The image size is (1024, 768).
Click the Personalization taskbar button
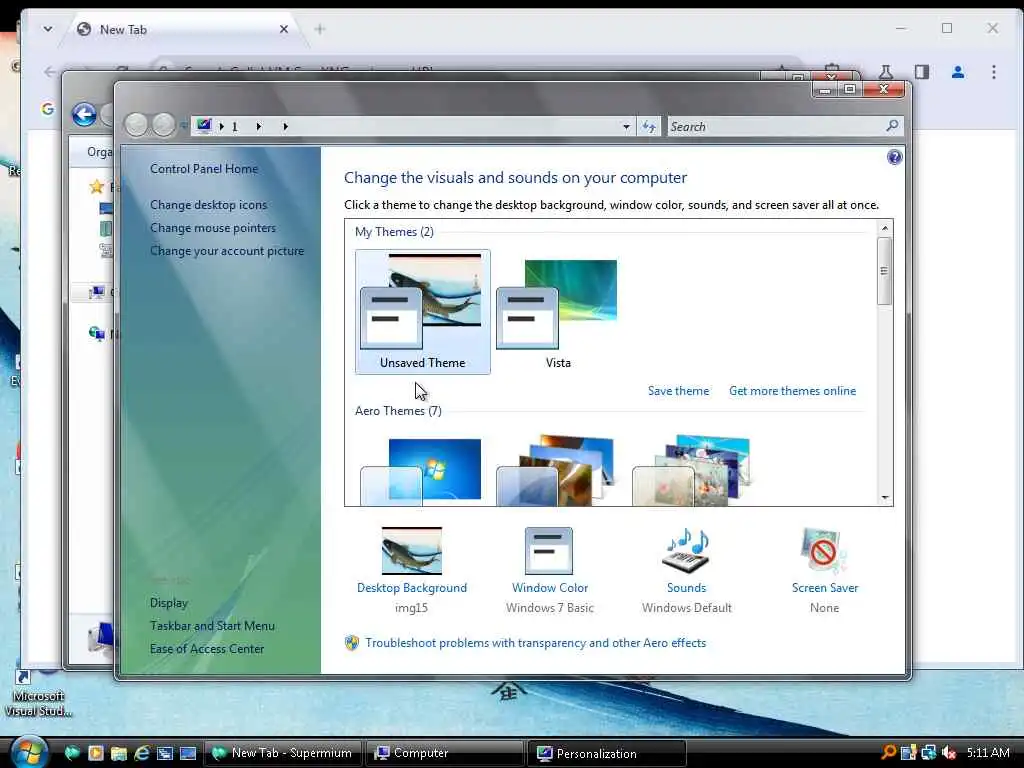[607, 753]
